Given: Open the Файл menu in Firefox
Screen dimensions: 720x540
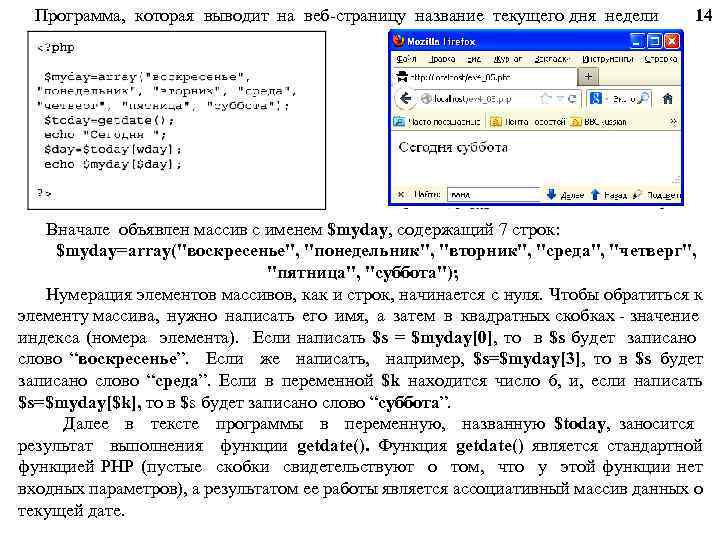Looking at the screenshot, I should pos(406,59).
